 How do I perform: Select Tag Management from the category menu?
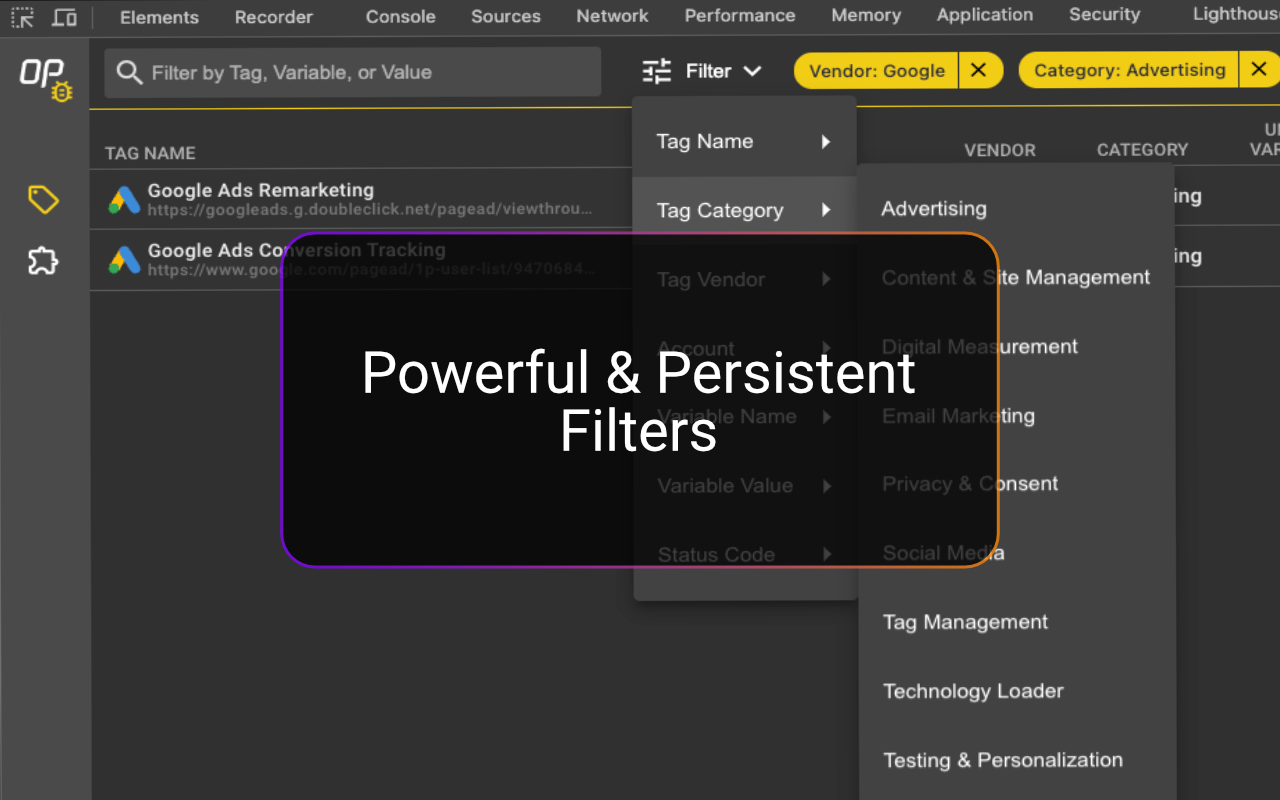[964, 622]
